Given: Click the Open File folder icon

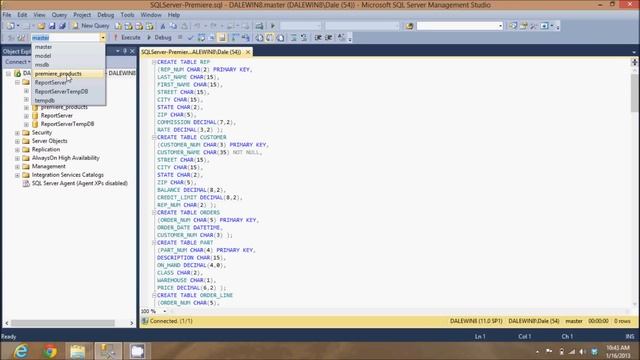Looking at the screenshot, I should 41,26.
